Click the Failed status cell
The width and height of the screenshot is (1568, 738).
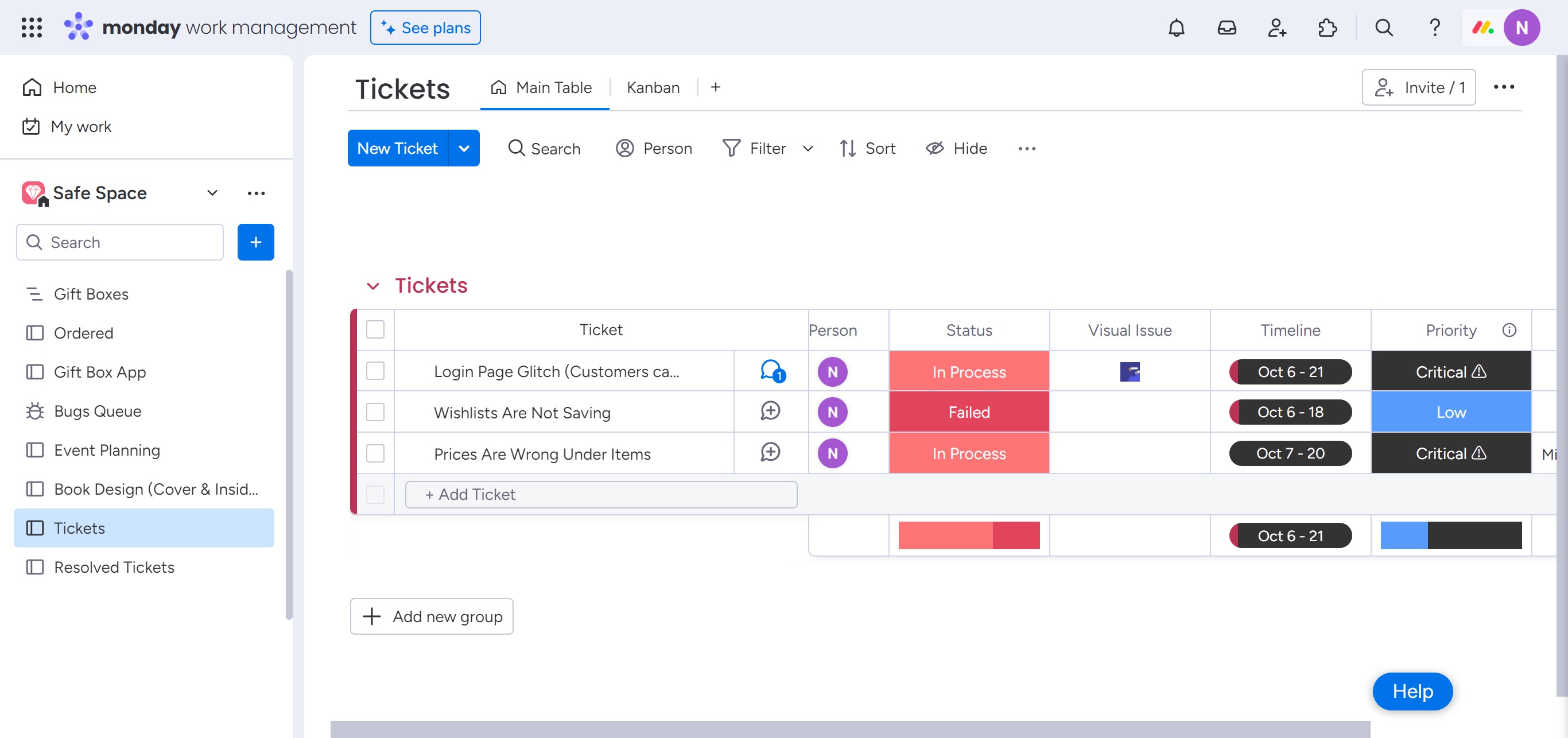tap(968, 412)
